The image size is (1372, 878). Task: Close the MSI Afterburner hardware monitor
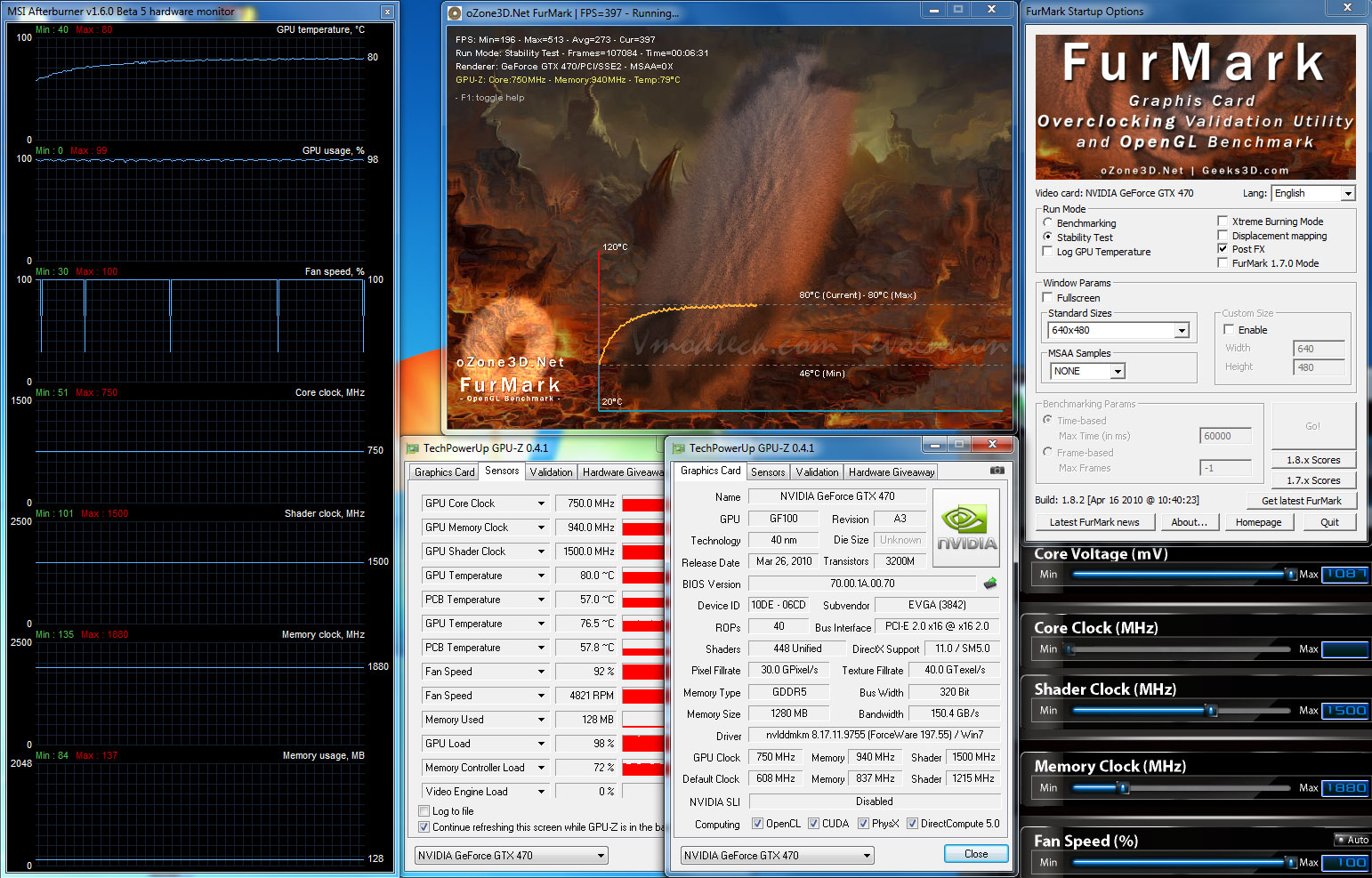tap(387, 12)
